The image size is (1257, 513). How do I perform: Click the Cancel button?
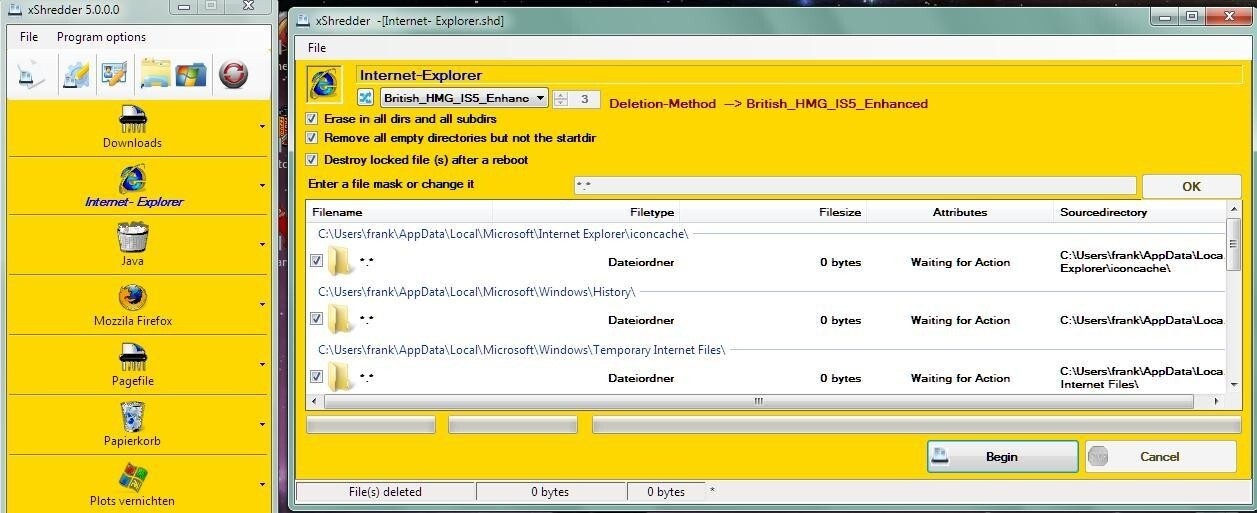(x=1161, y=456)
